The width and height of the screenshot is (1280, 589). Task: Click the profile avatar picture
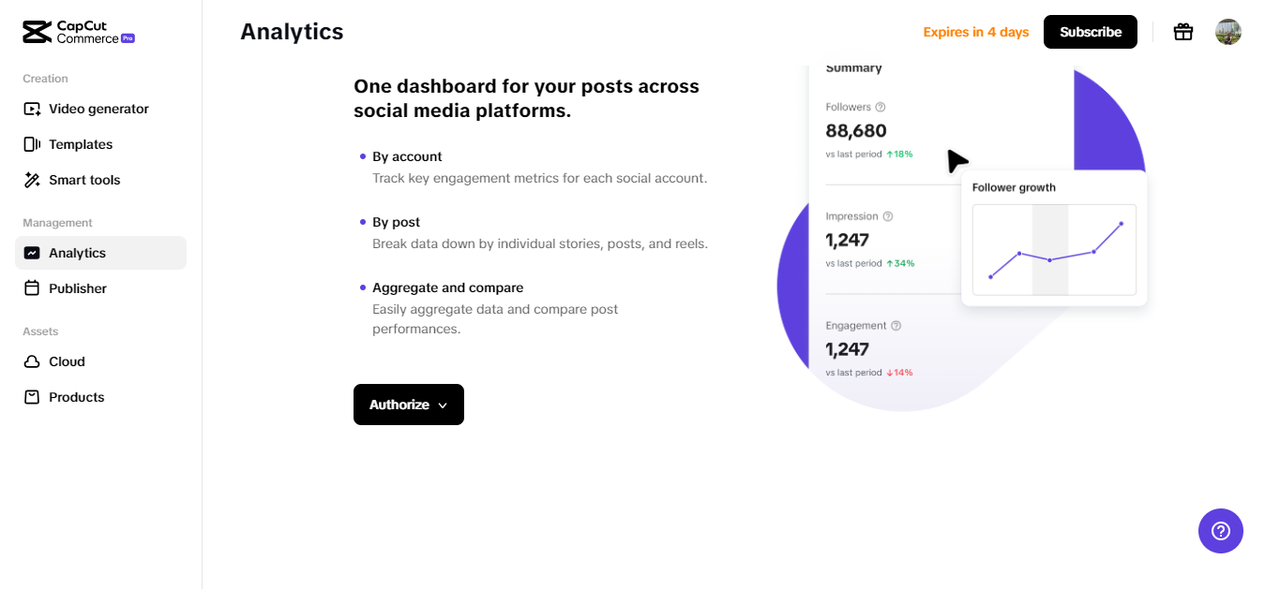(1228, 32)
